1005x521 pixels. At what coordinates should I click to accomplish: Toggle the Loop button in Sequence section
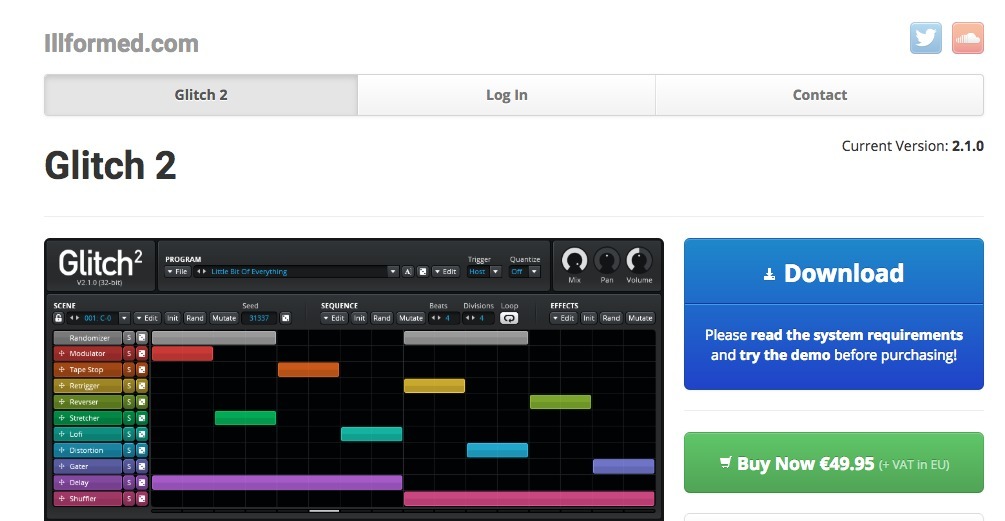[x=509, y=318]
